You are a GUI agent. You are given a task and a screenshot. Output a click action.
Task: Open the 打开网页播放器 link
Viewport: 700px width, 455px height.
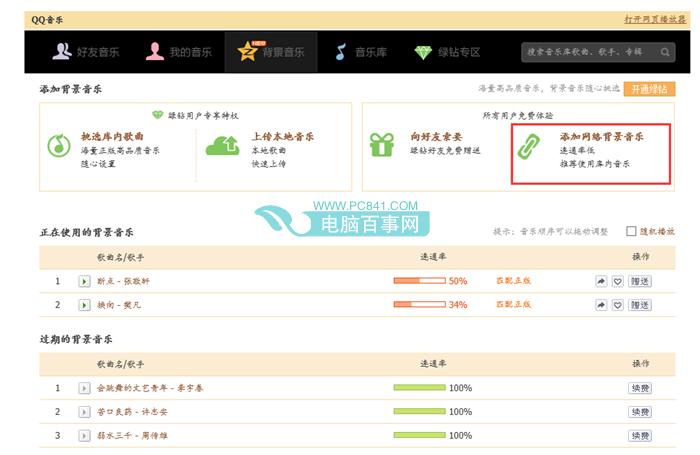pyautogui.click(x=648, y=19)
